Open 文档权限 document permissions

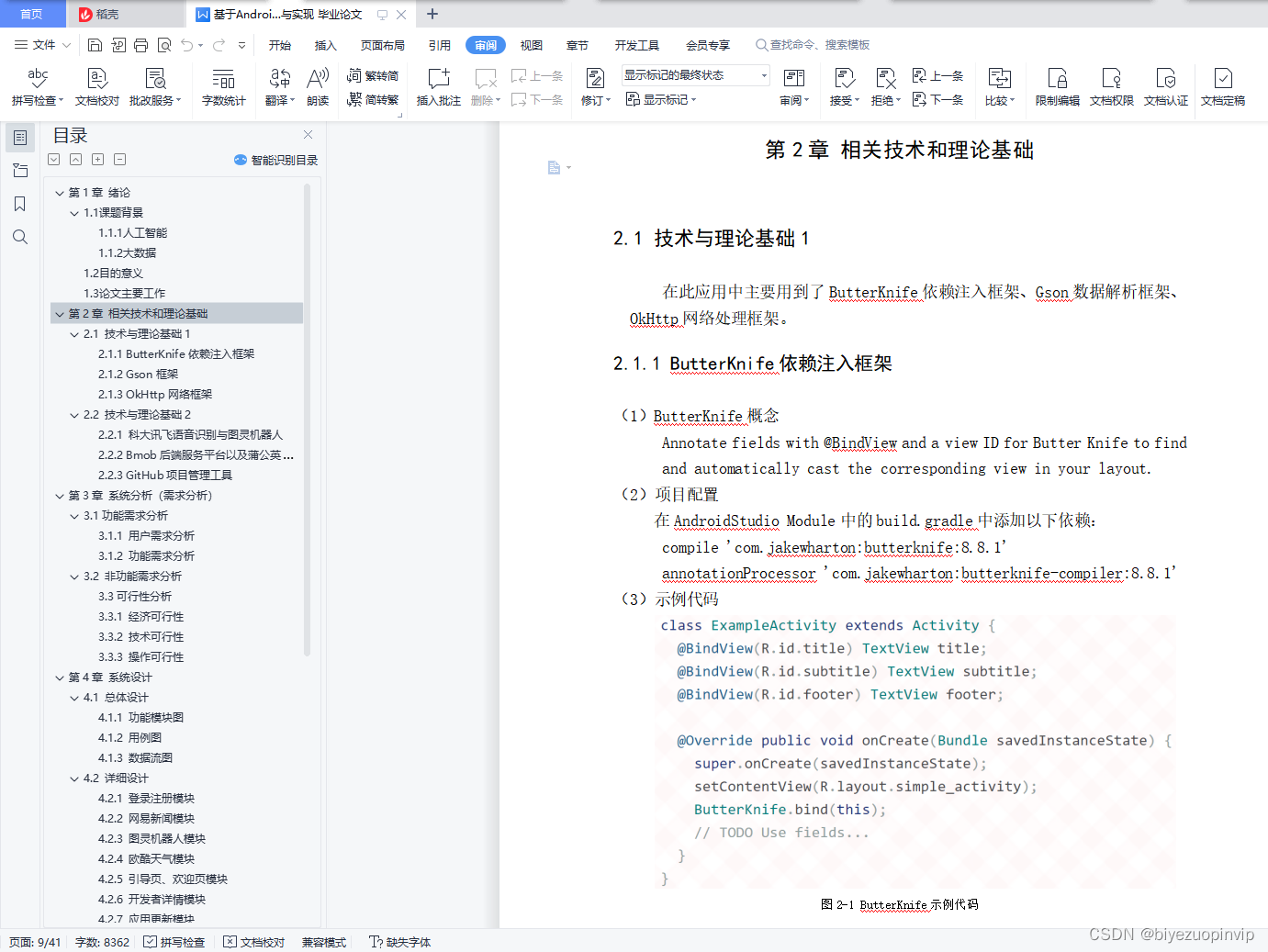click(1112, 88)
